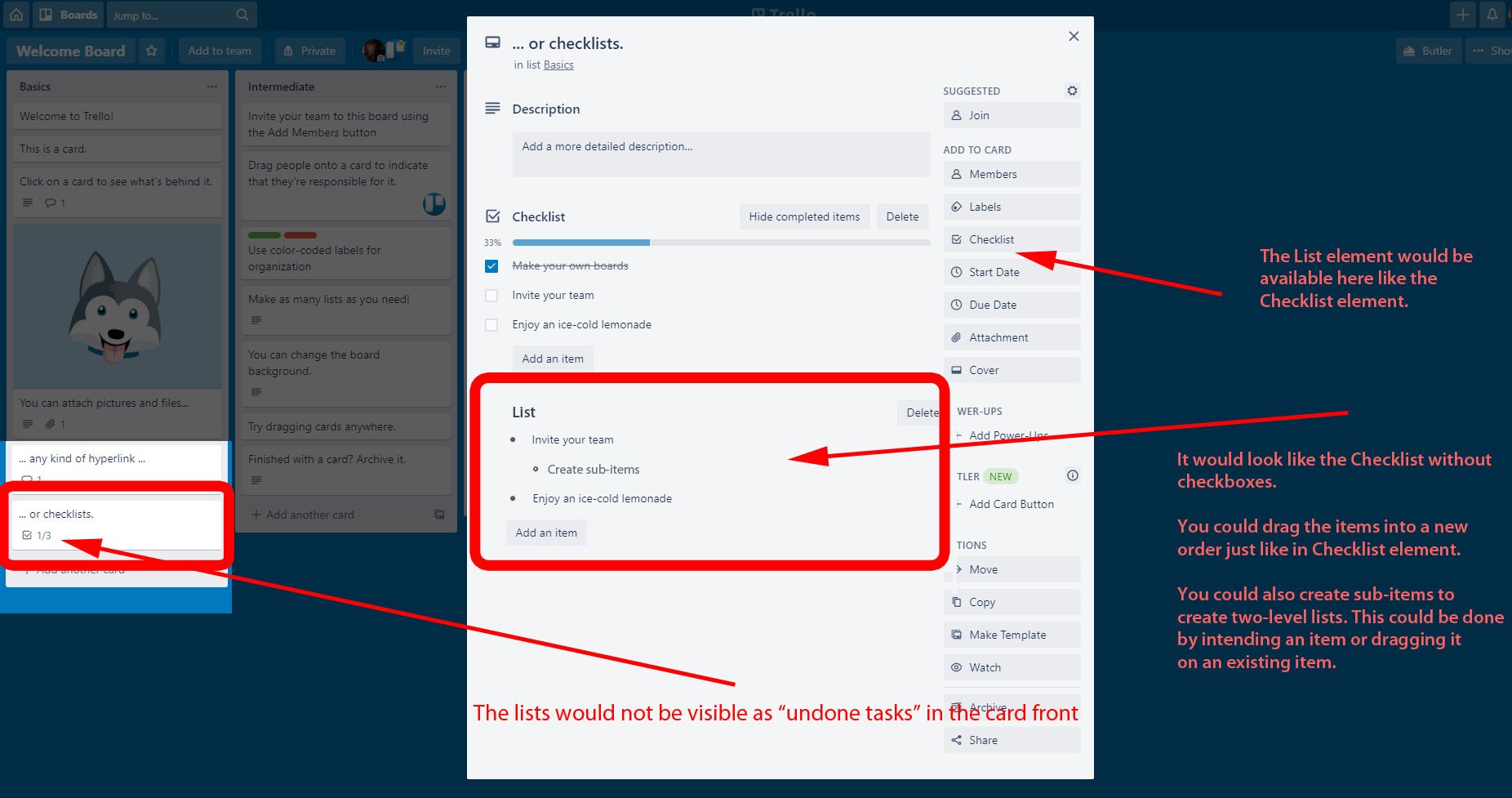1512x798 pixels.
Task: Open suggested settings gear icon
Action: tap(1072, 91)
